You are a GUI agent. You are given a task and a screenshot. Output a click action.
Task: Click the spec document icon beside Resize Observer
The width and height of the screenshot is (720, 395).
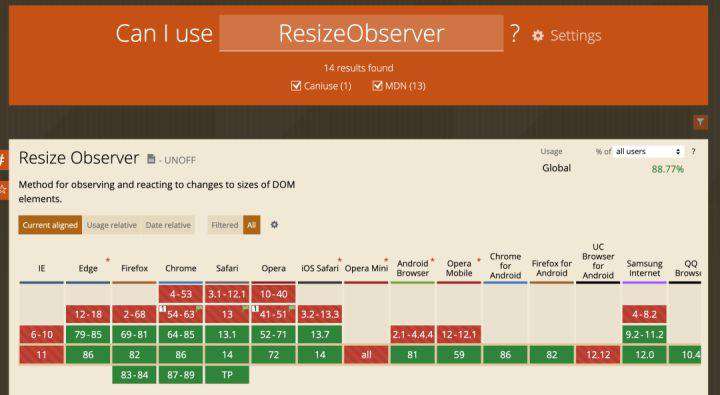click(x=151, y=159)
